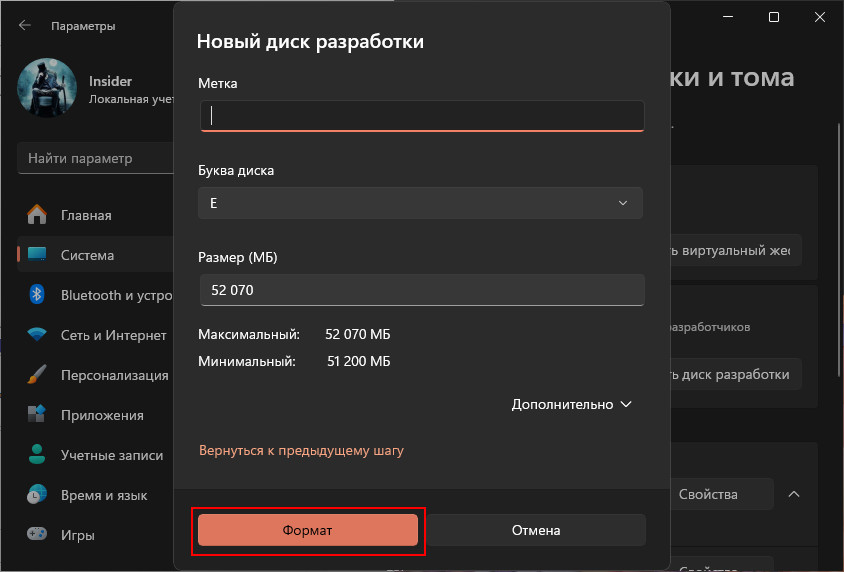Screen dimensions: 844x572
Task: Open Персонализация via the paintbrush icon
Action: coord(37,375)
